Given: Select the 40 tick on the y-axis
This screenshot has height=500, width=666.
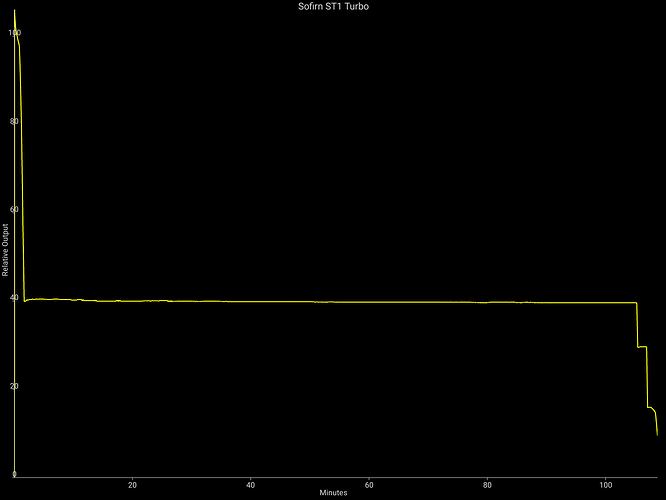Looking at the screenshot, I should (x=14, y=298).
